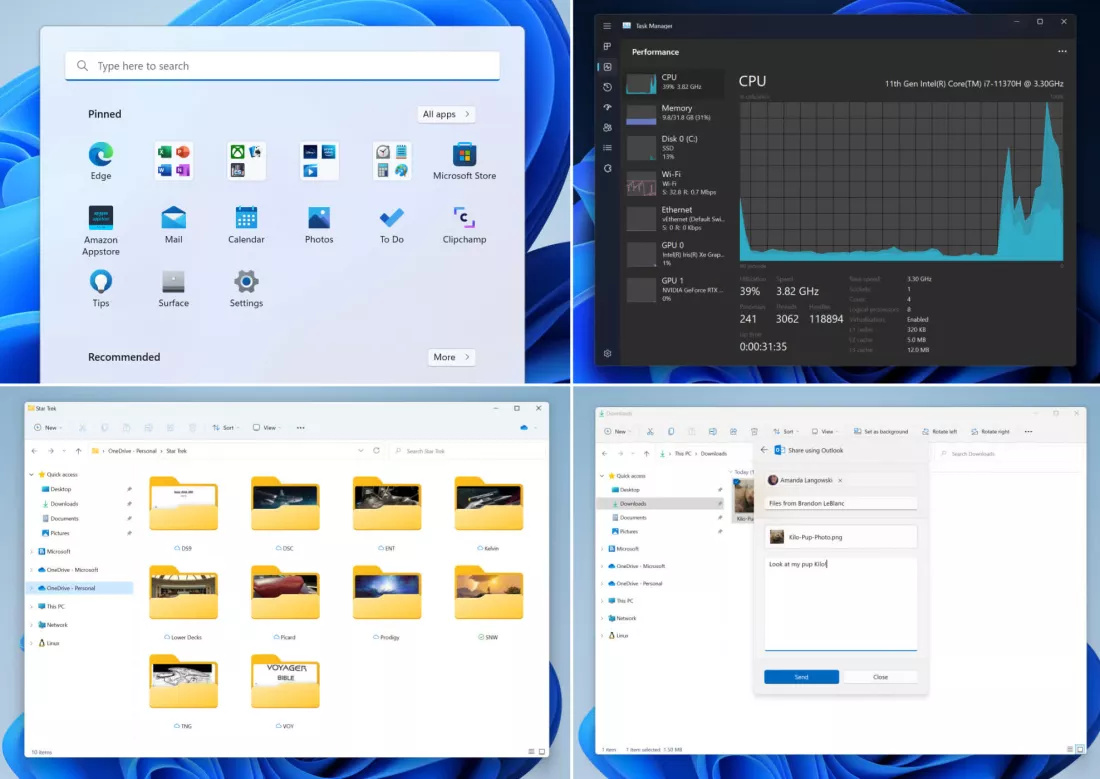The width and height of the screenshot is (1100, 779).
Task: Select the DS9 folder
Action: point(184,514)
